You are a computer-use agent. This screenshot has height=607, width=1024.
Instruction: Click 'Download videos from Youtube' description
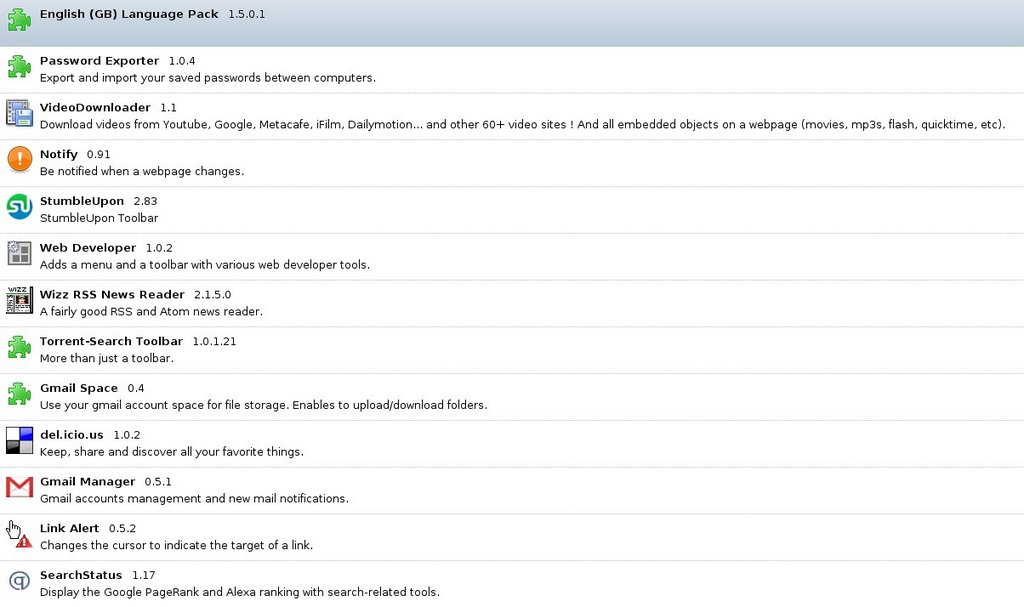click(x=522, y=124)
